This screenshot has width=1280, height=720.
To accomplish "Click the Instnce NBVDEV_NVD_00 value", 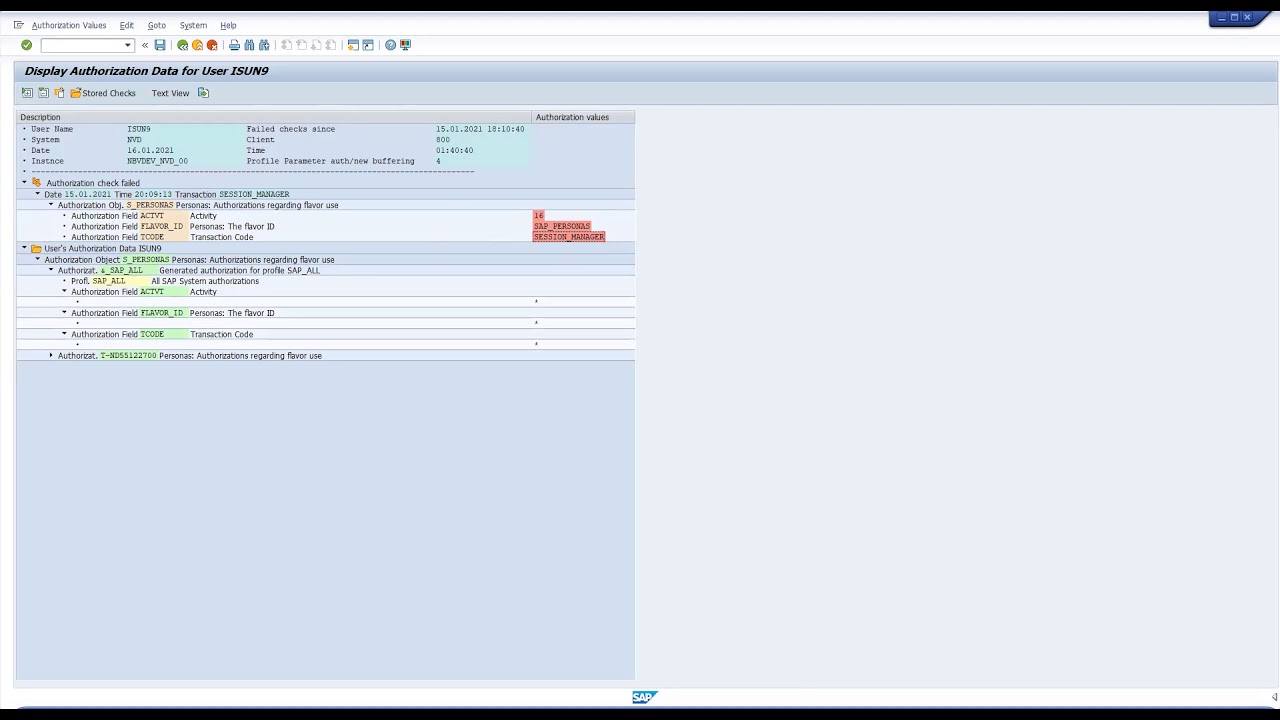I will click(x=157, y=161).
